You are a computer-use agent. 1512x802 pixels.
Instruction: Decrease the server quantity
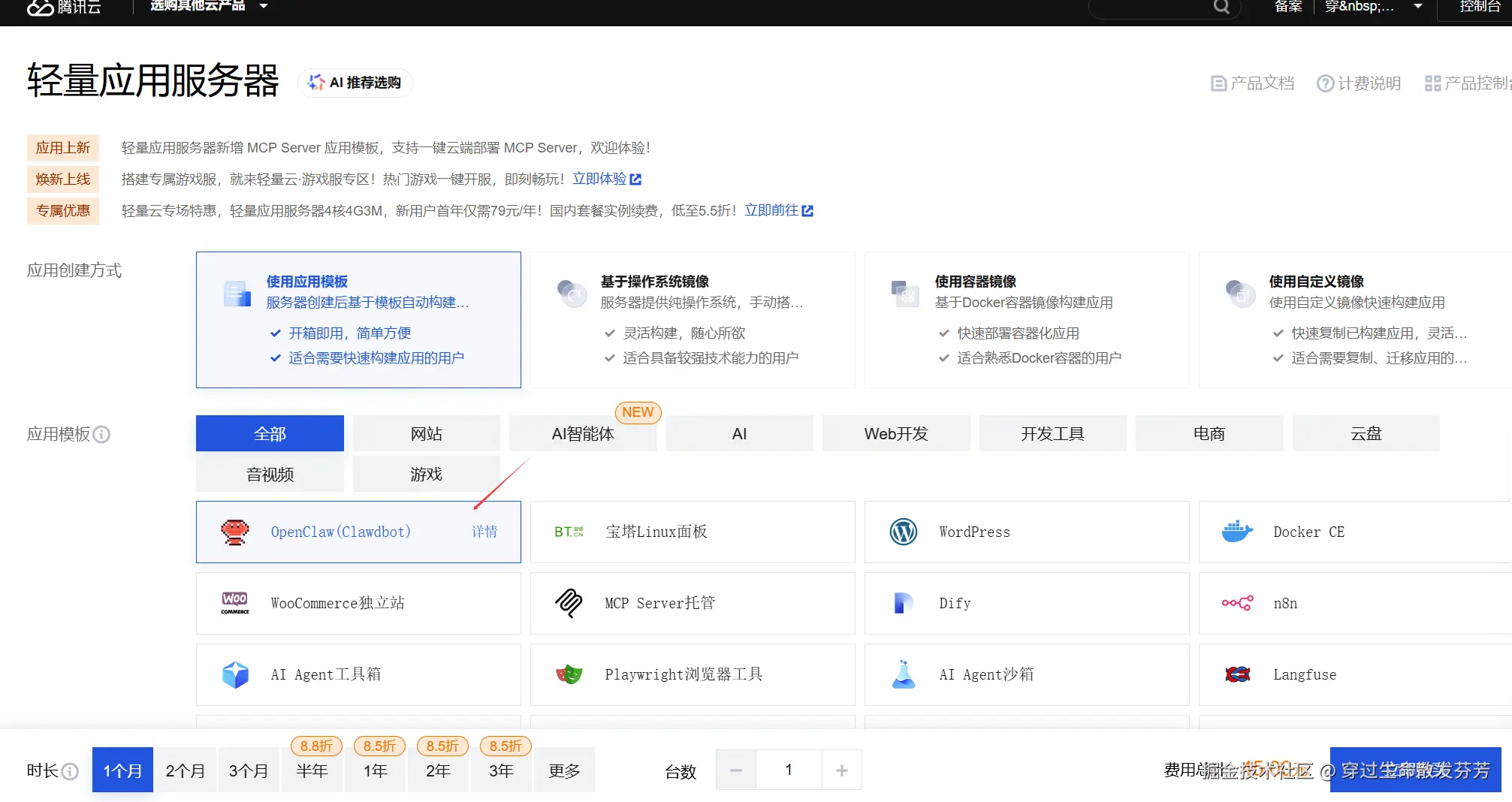[x=736, y=770]
